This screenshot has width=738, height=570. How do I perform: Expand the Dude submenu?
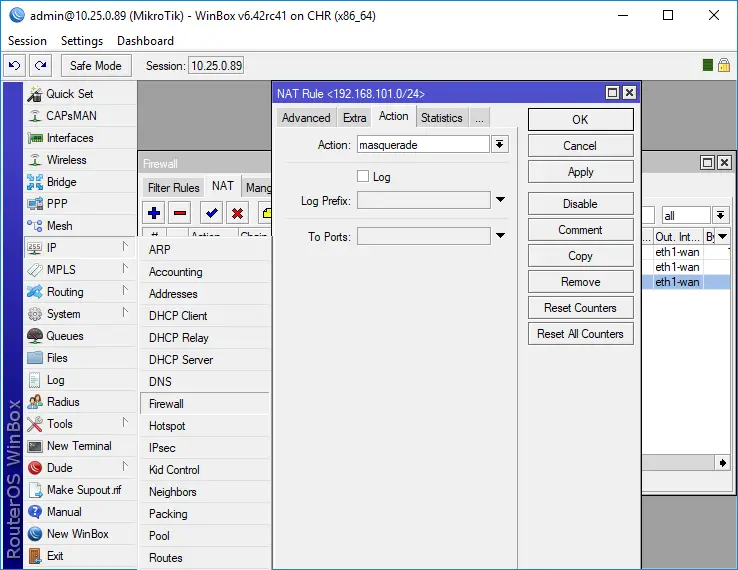pyautogui.click(x=125, y=466)
